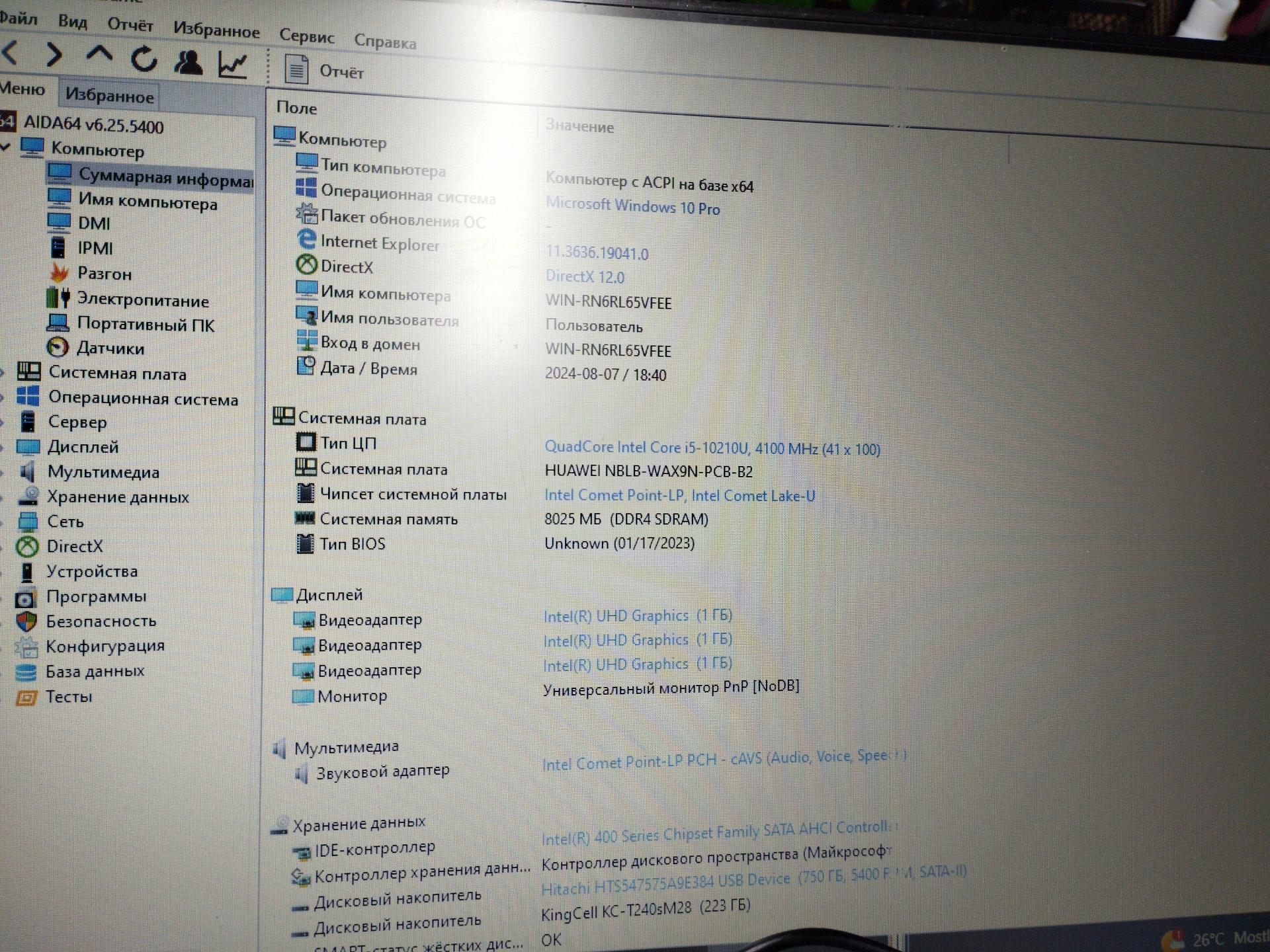Open the user manager person icon
1270x952 pixels.
pos(189,62)
